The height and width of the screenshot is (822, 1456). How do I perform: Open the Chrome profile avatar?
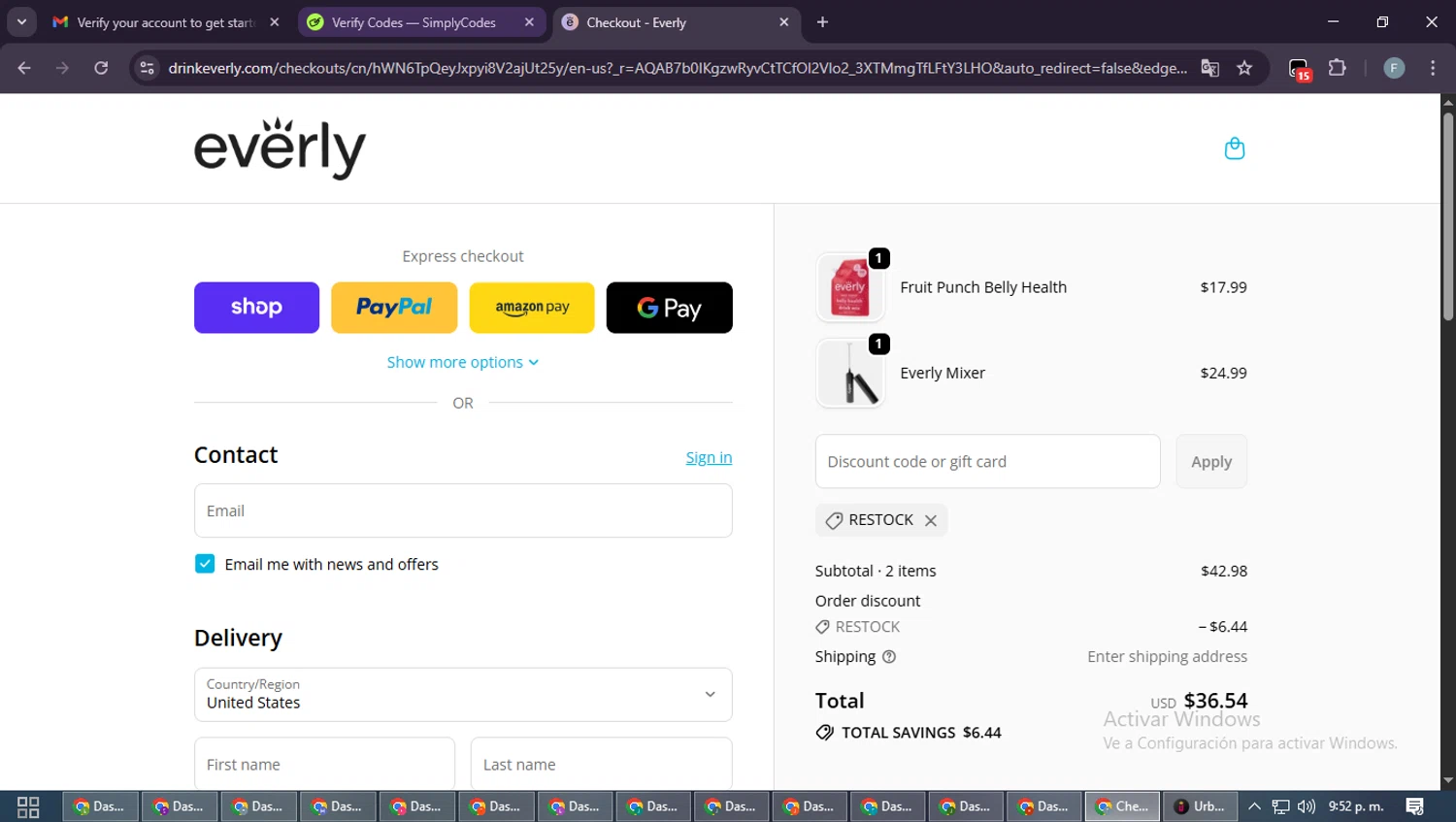[1394, 68]
